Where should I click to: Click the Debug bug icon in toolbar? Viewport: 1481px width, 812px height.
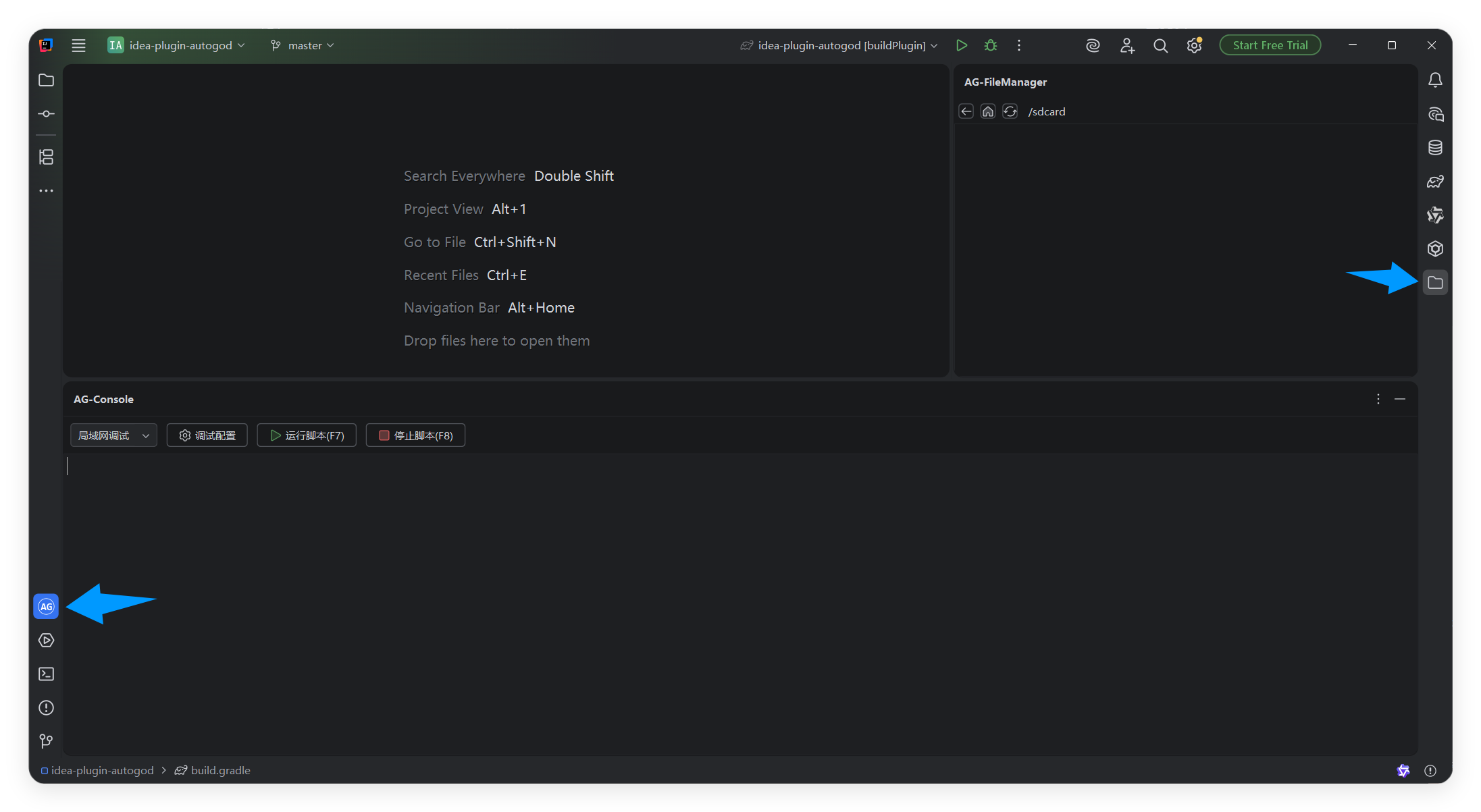click(991, 45)
